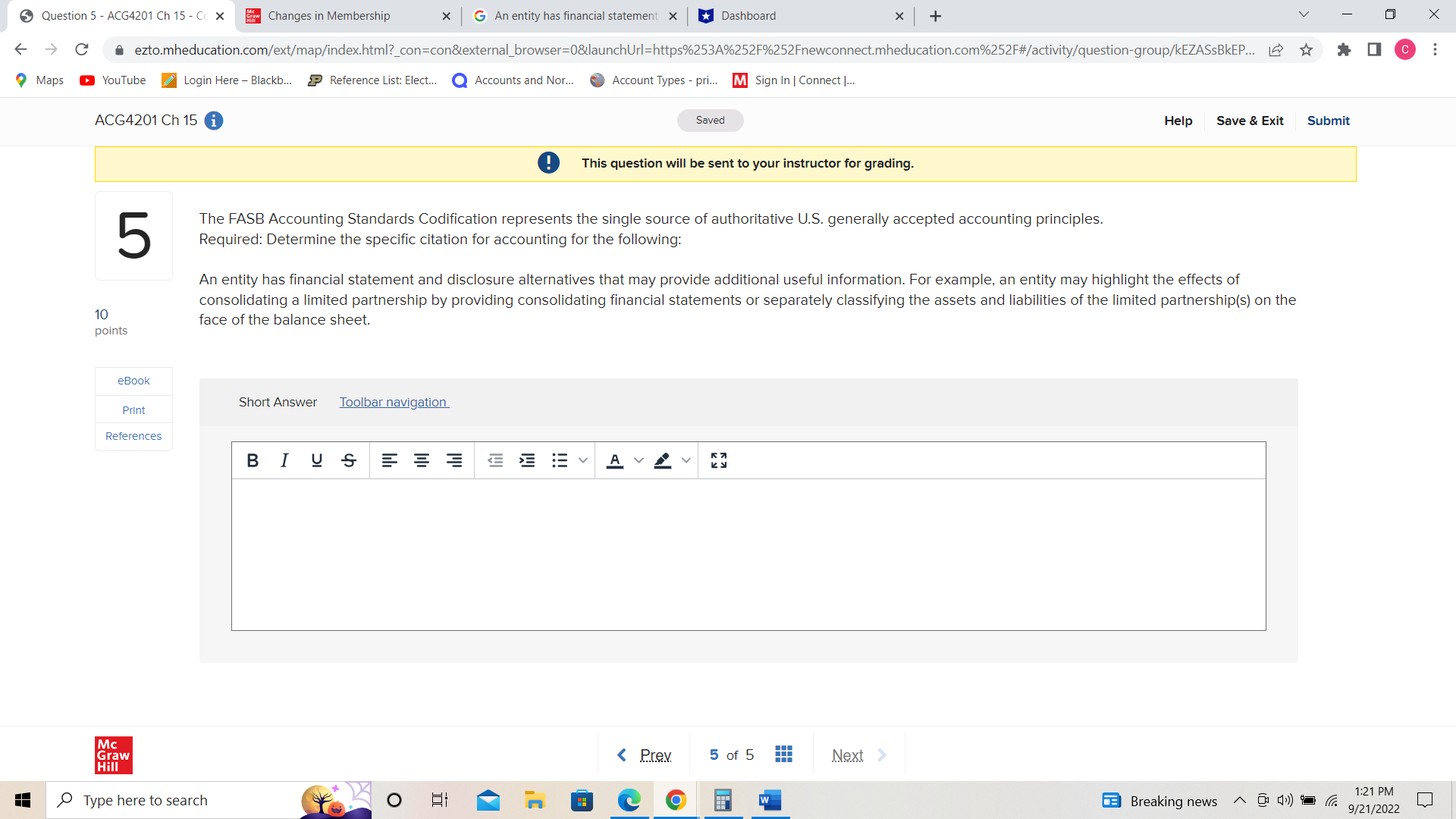The width and height of the screenshot is (1456, 819).
Task: Click the info icon next to ACG4201 Ch 15
Action: tap(213, 121)
